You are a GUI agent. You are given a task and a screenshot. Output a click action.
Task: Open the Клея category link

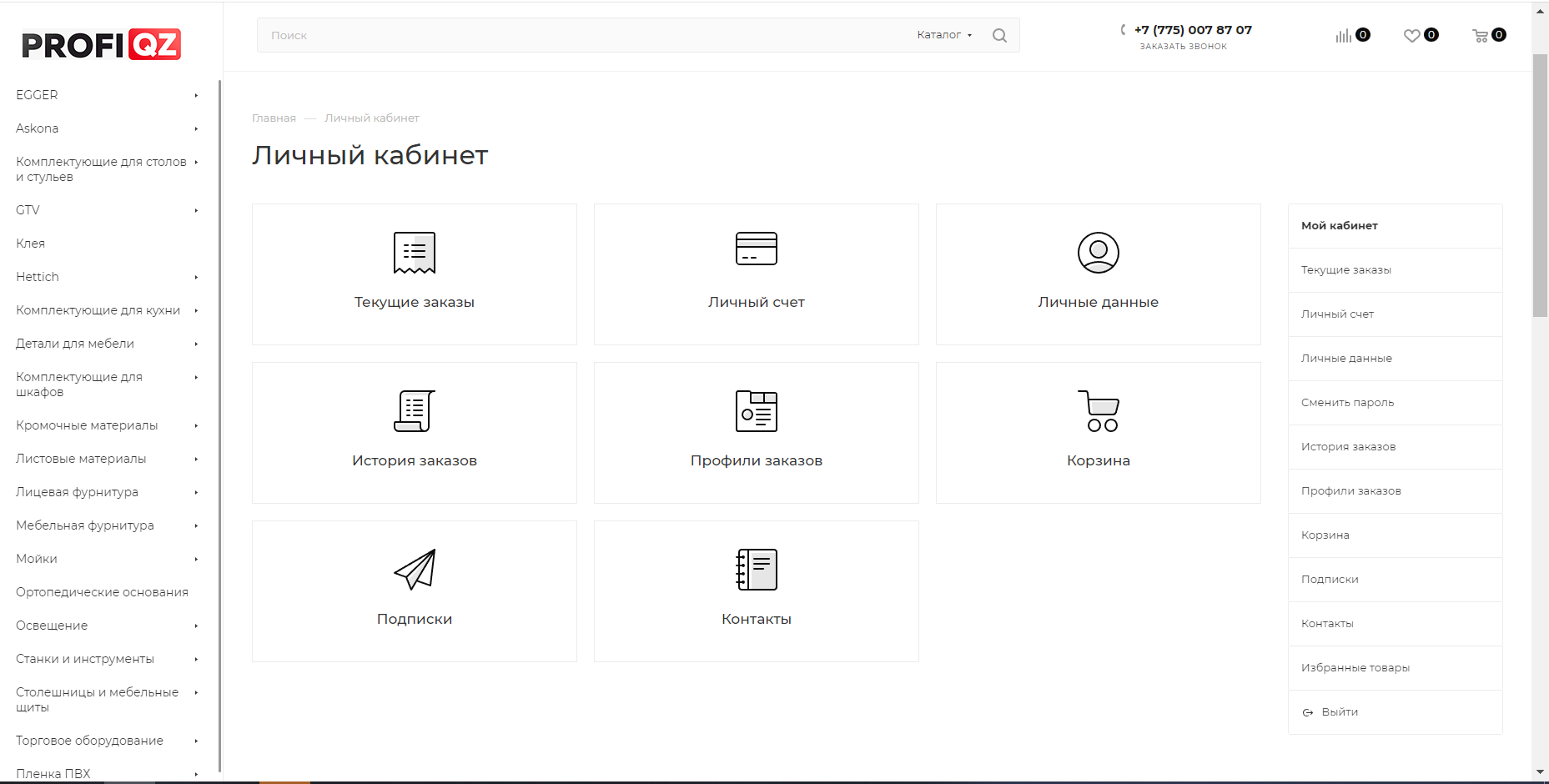coord(30,244)
